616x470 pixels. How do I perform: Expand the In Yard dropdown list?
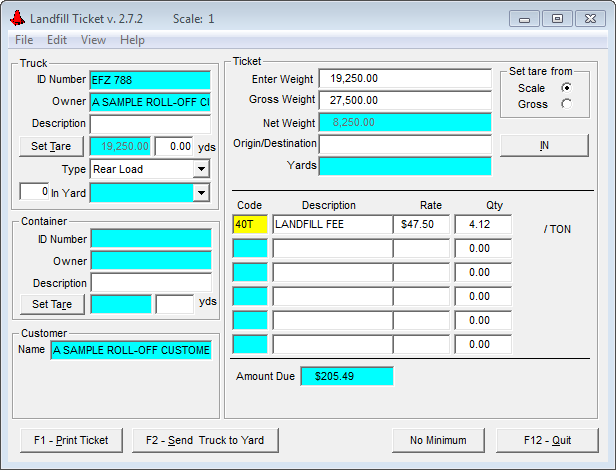click(201, 192)
